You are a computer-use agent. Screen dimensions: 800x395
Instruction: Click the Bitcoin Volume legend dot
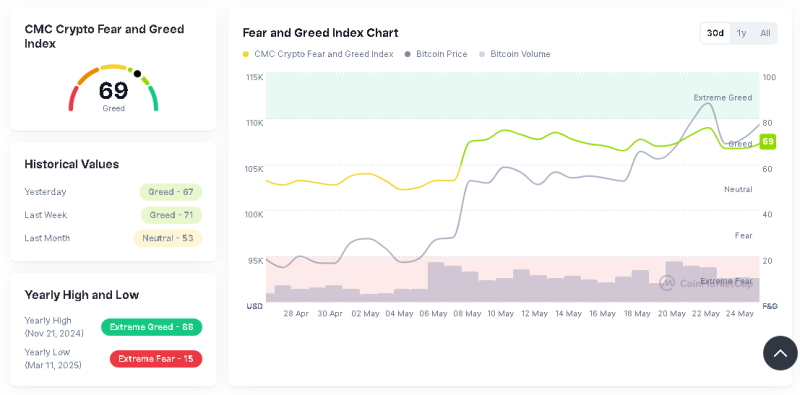click(x=482, y=54)
